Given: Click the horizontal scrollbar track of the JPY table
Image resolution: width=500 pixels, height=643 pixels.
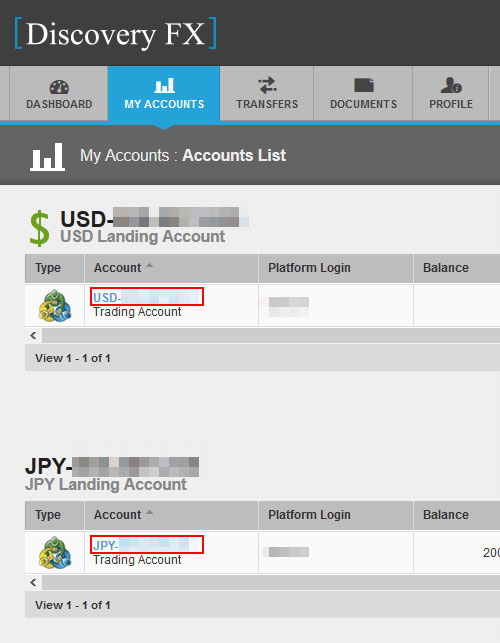Looking at the screenshot, I should pos(271,582).
